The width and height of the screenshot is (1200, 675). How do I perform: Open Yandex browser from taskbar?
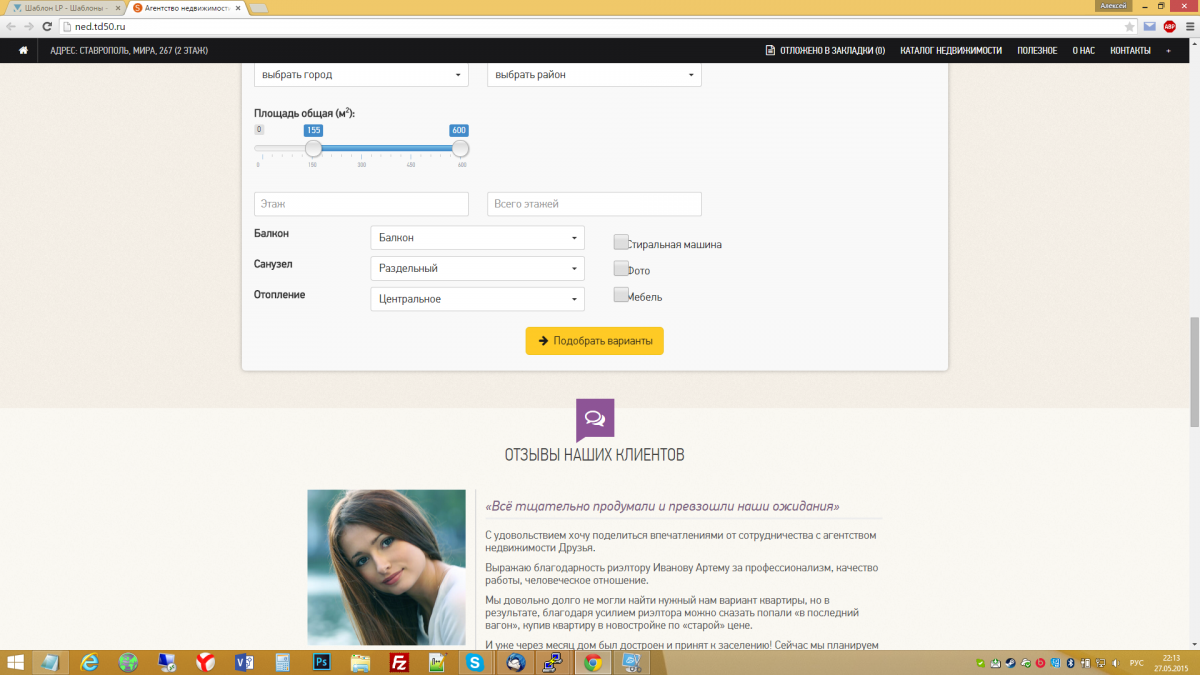point(203,662)
